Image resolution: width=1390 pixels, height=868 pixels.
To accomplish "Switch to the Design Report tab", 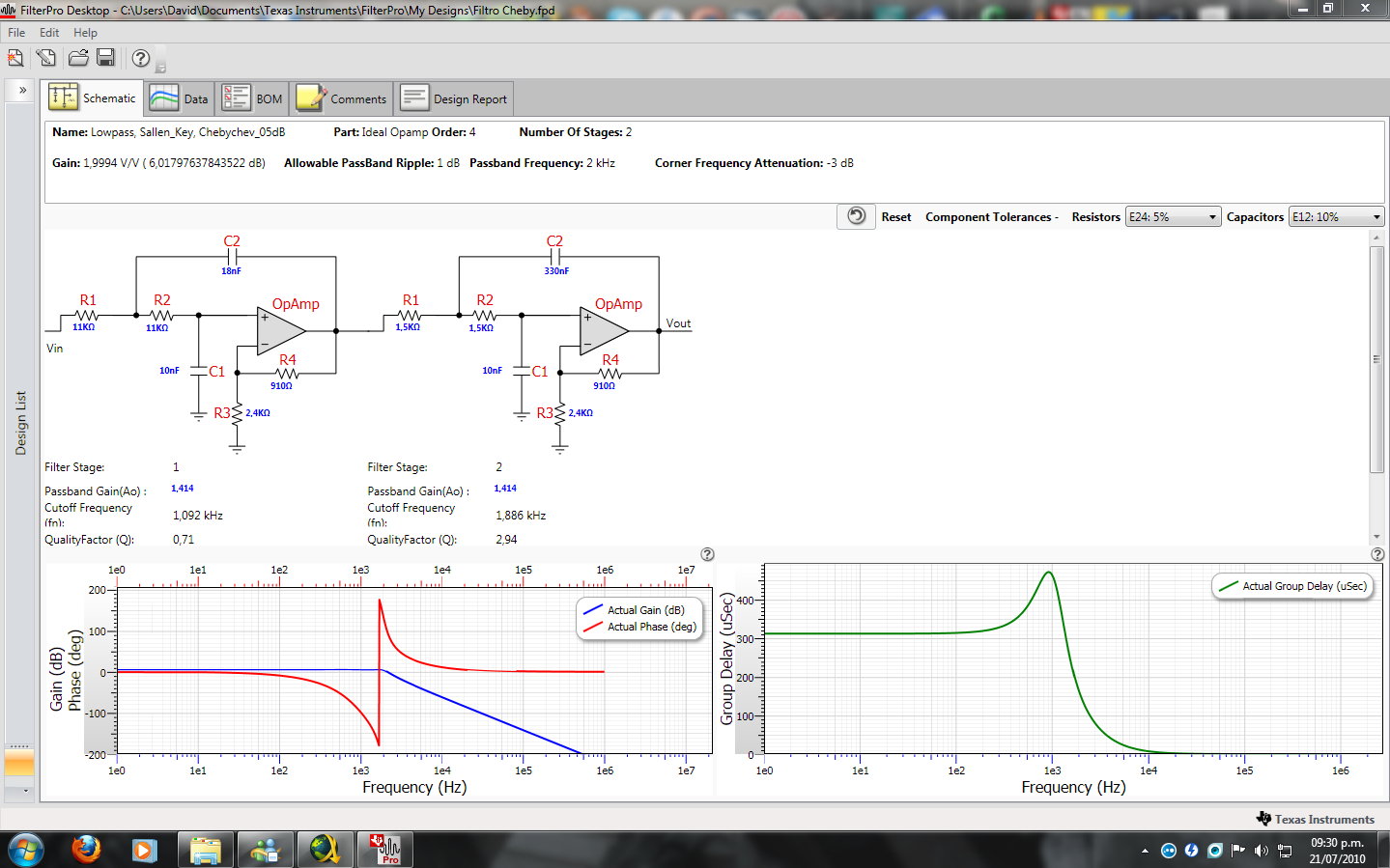I will tap(454, 98).
